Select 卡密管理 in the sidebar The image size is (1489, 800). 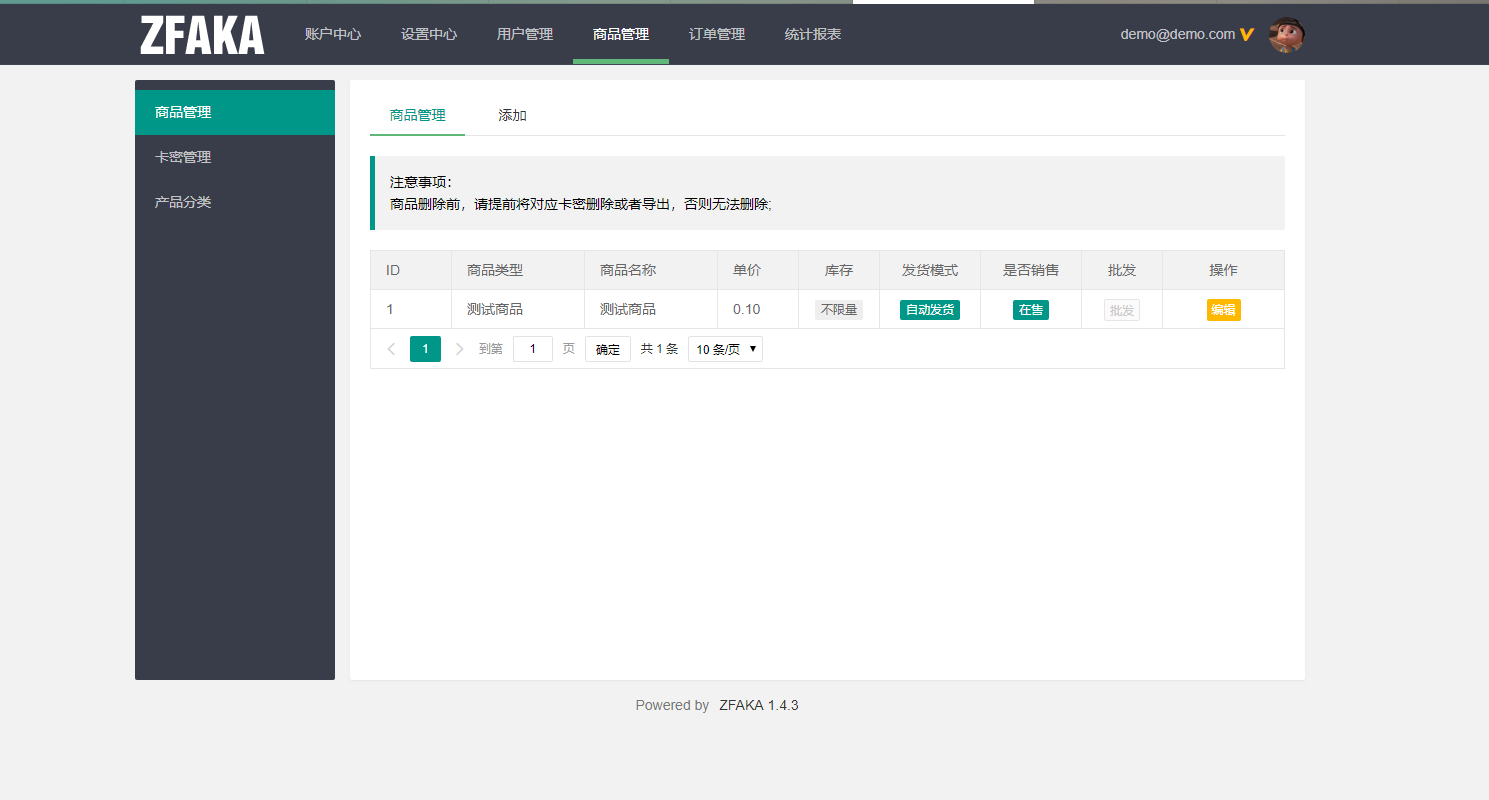point(183,157)
